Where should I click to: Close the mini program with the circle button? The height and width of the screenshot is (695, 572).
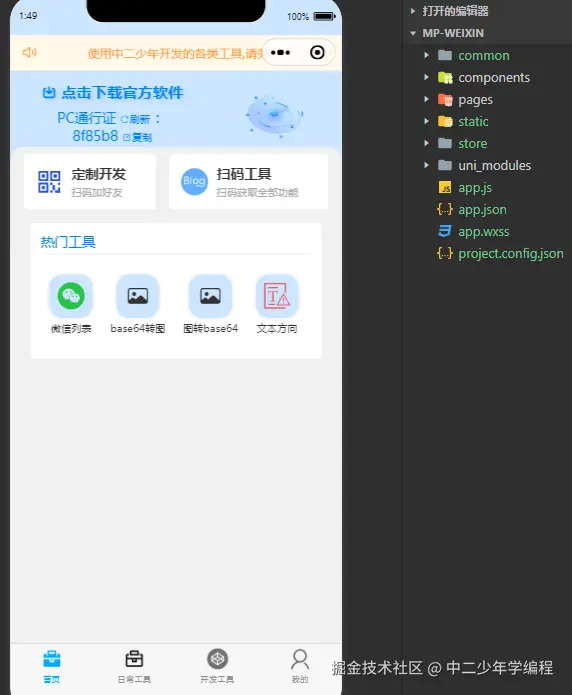[x=317, y=52]
